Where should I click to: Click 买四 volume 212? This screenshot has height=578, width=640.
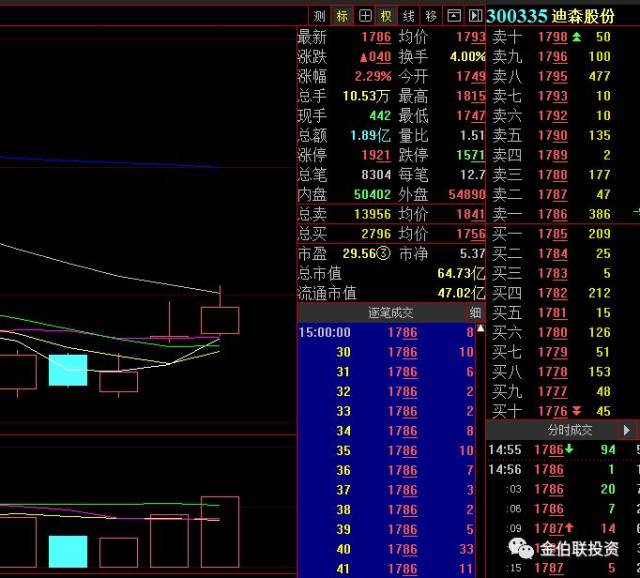click(x=599, y=293)
